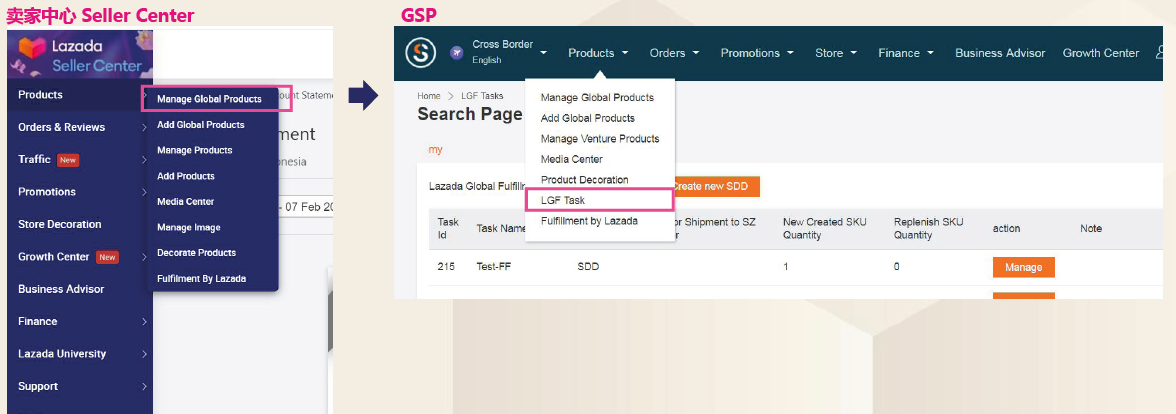This screenshot has height=414, width=1176.
Task: Click the Note column header
Action: (x=1090, y=228)
